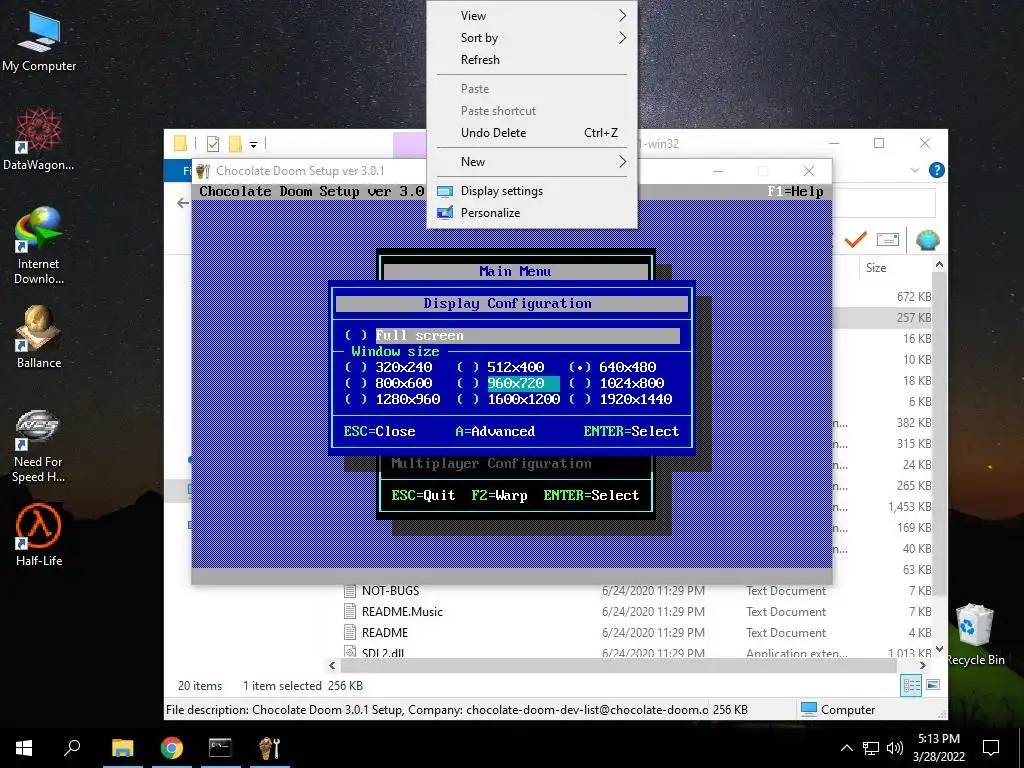Image resolution: width=1024 pixels, height=768 pixels.
Task: Open the DataWagon desktop shortcut
Action: click(x=39, y=139)
